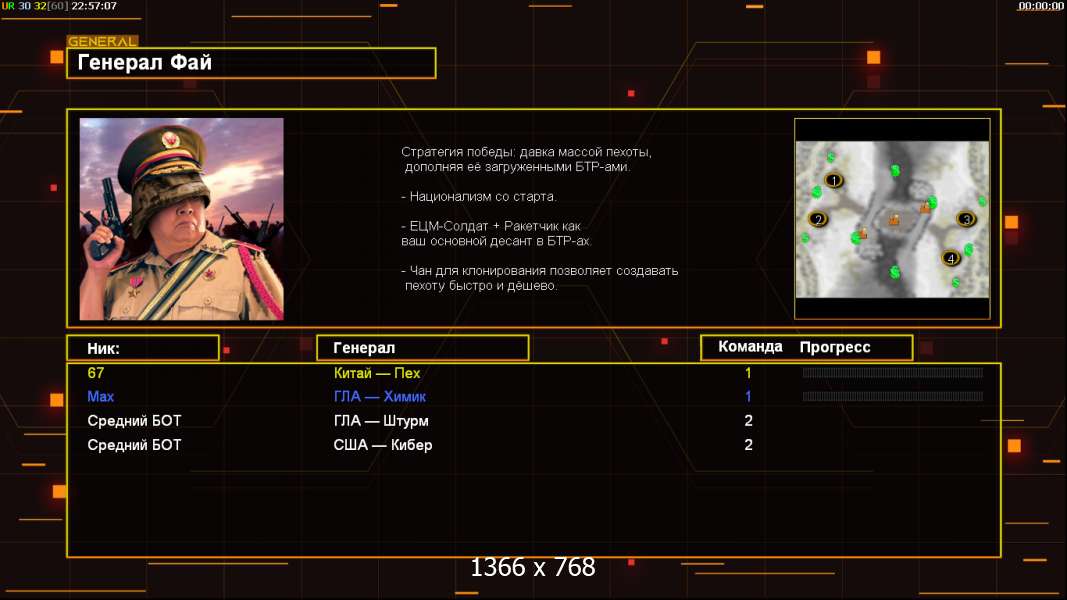The image size is (1067, 600).
Task: Click 'ГЛА — Химик' general entry
Action: pos(380,397)
